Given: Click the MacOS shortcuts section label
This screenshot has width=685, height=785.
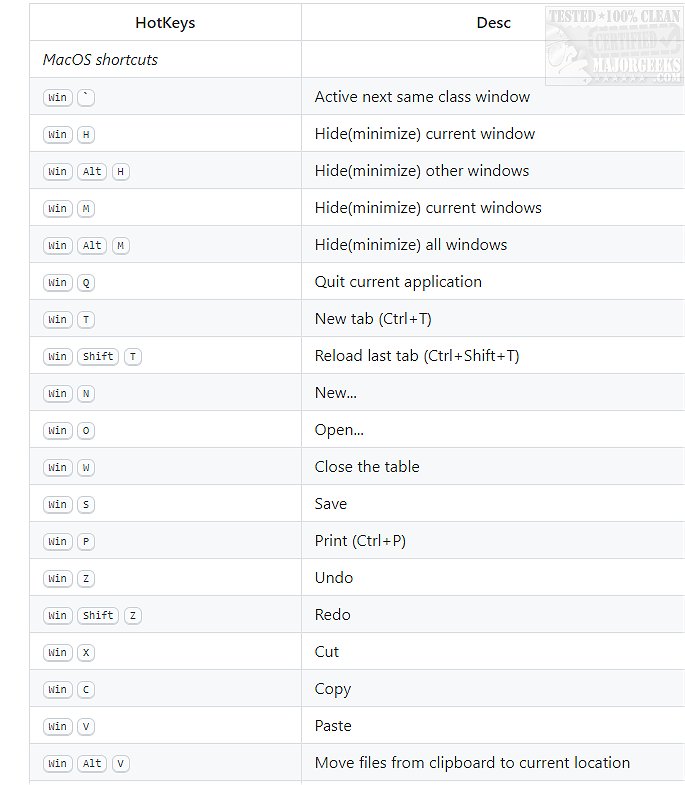Looking at the screenshot, I should (100, 60).
